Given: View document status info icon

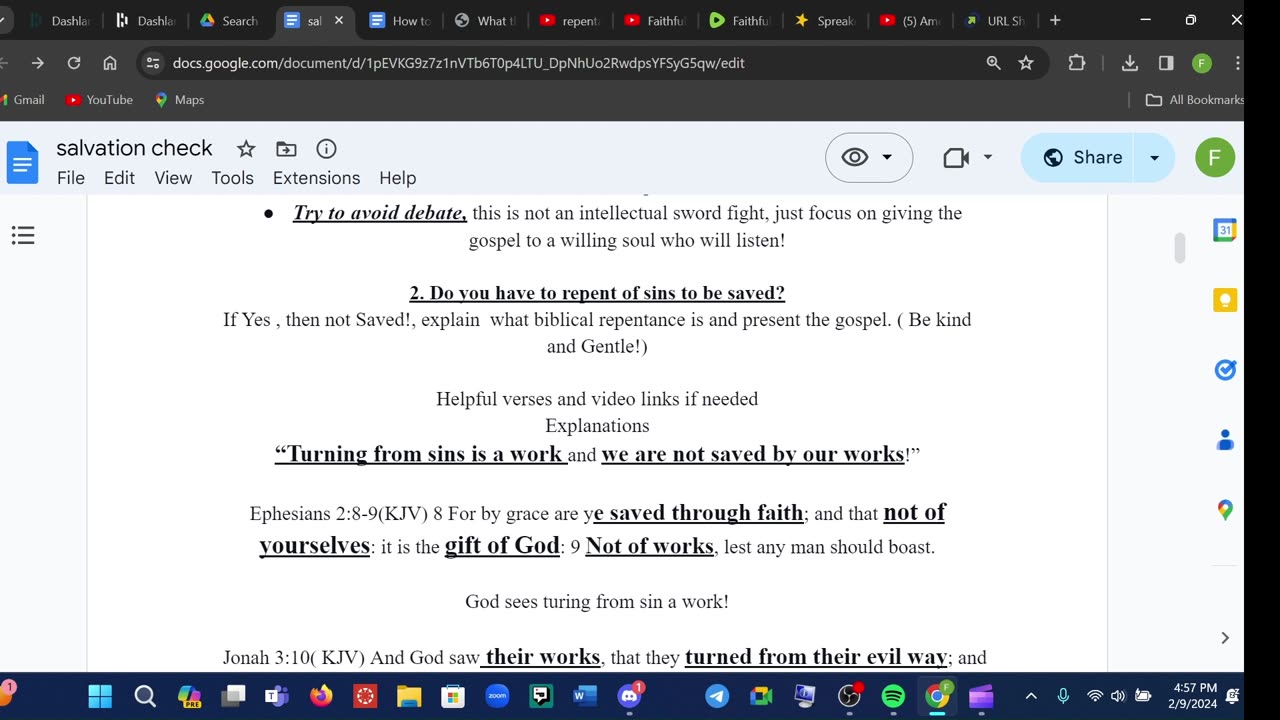Looking at the screenshot, I should click(326, 149).
